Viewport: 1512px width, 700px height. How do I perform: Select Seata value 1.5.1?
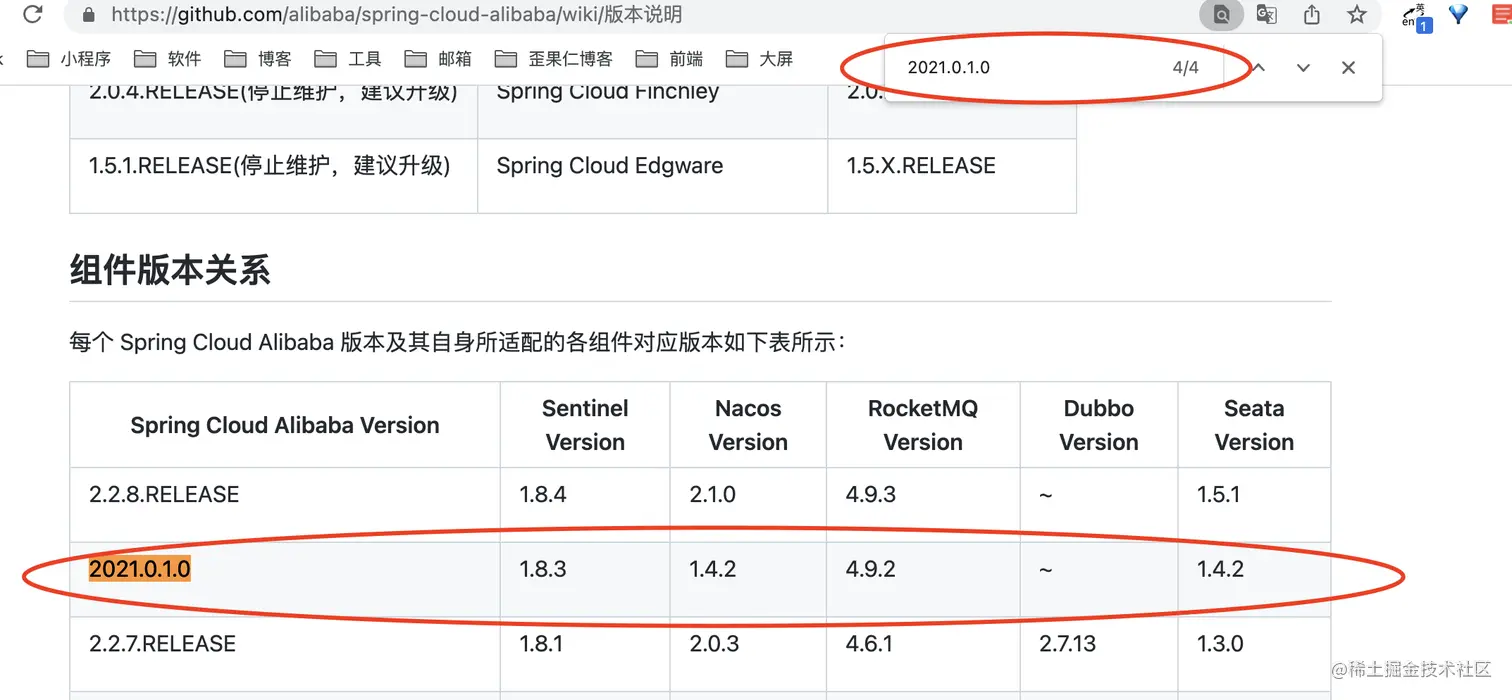pos(1219,494)
